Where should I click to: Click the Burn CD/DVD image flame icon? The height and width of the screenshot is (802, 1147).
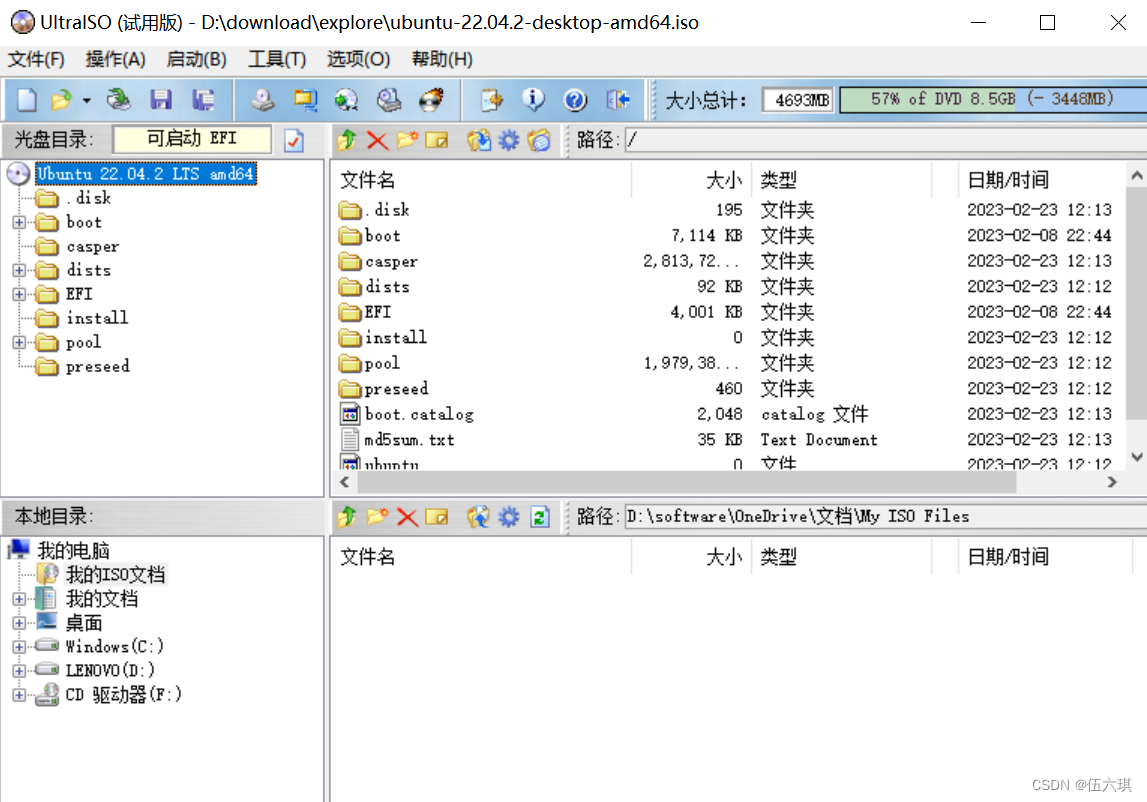pos(432,100)
